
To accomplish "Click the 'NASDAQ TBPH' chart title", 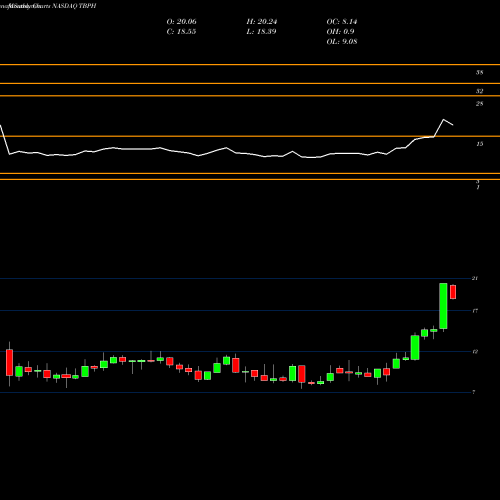I will 74,6.
